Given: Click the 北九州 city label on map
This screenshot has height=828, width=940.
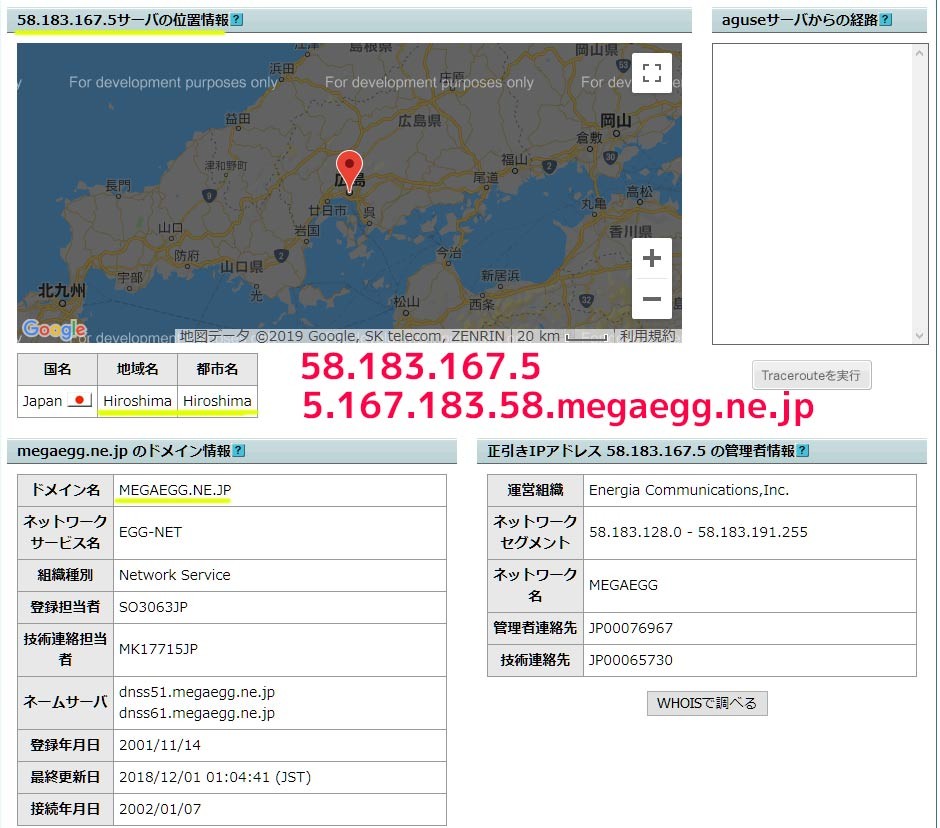Looking at the screenshot, I should point(62,291).
